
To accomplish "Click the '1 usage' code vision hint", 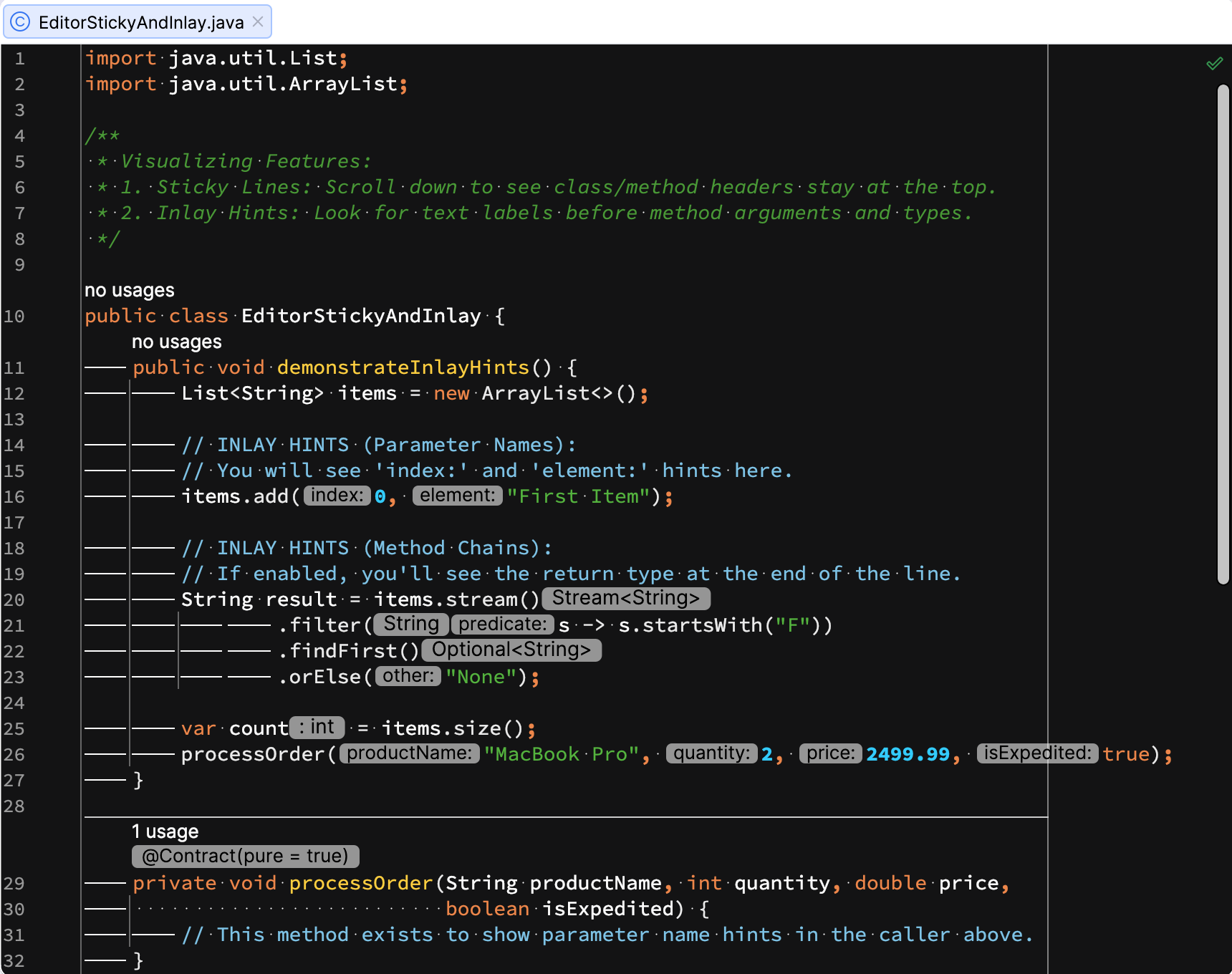I will pos(165,831).
